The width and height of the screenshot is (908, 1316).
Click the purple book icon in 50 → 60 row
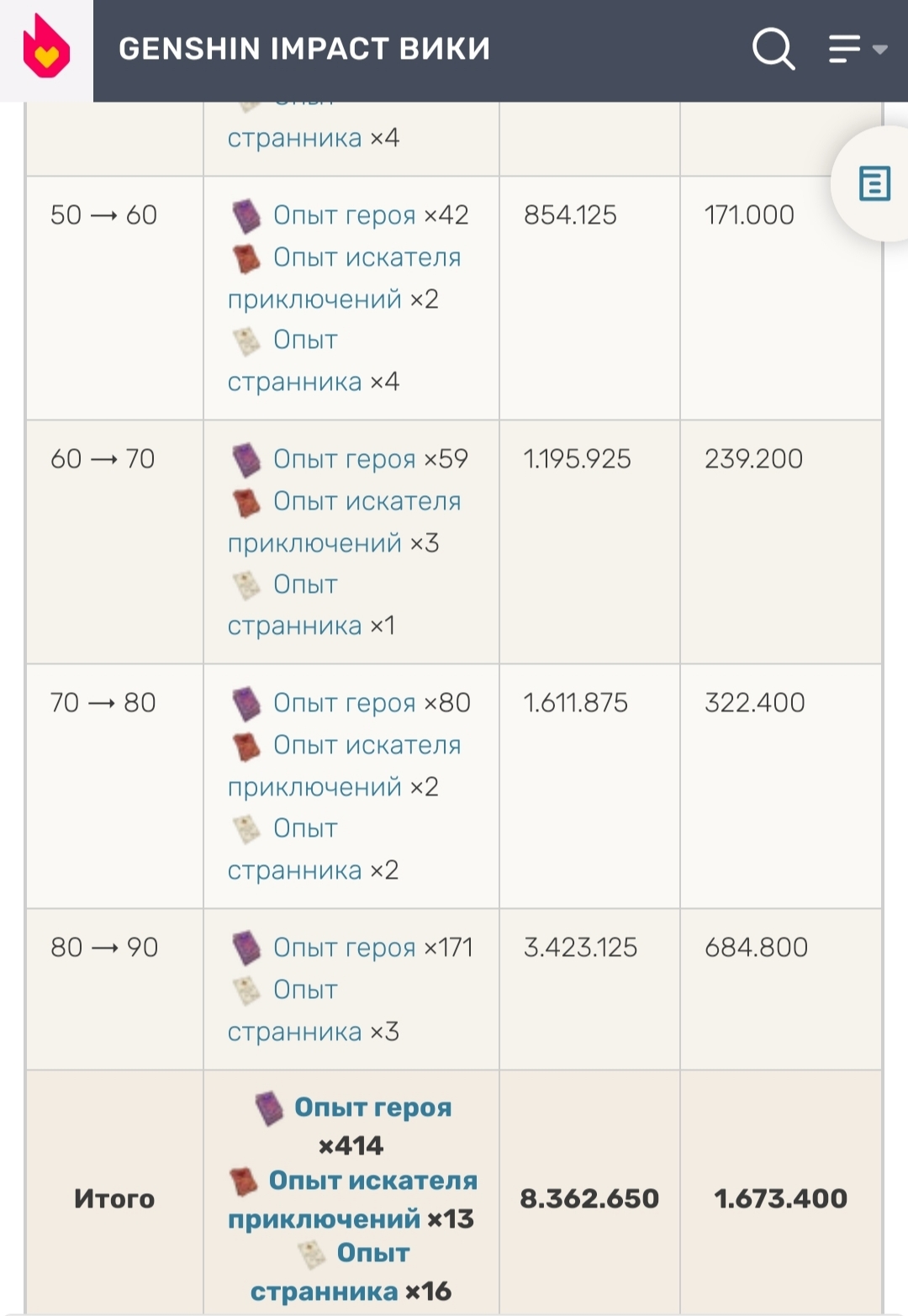tap(246, 216)
